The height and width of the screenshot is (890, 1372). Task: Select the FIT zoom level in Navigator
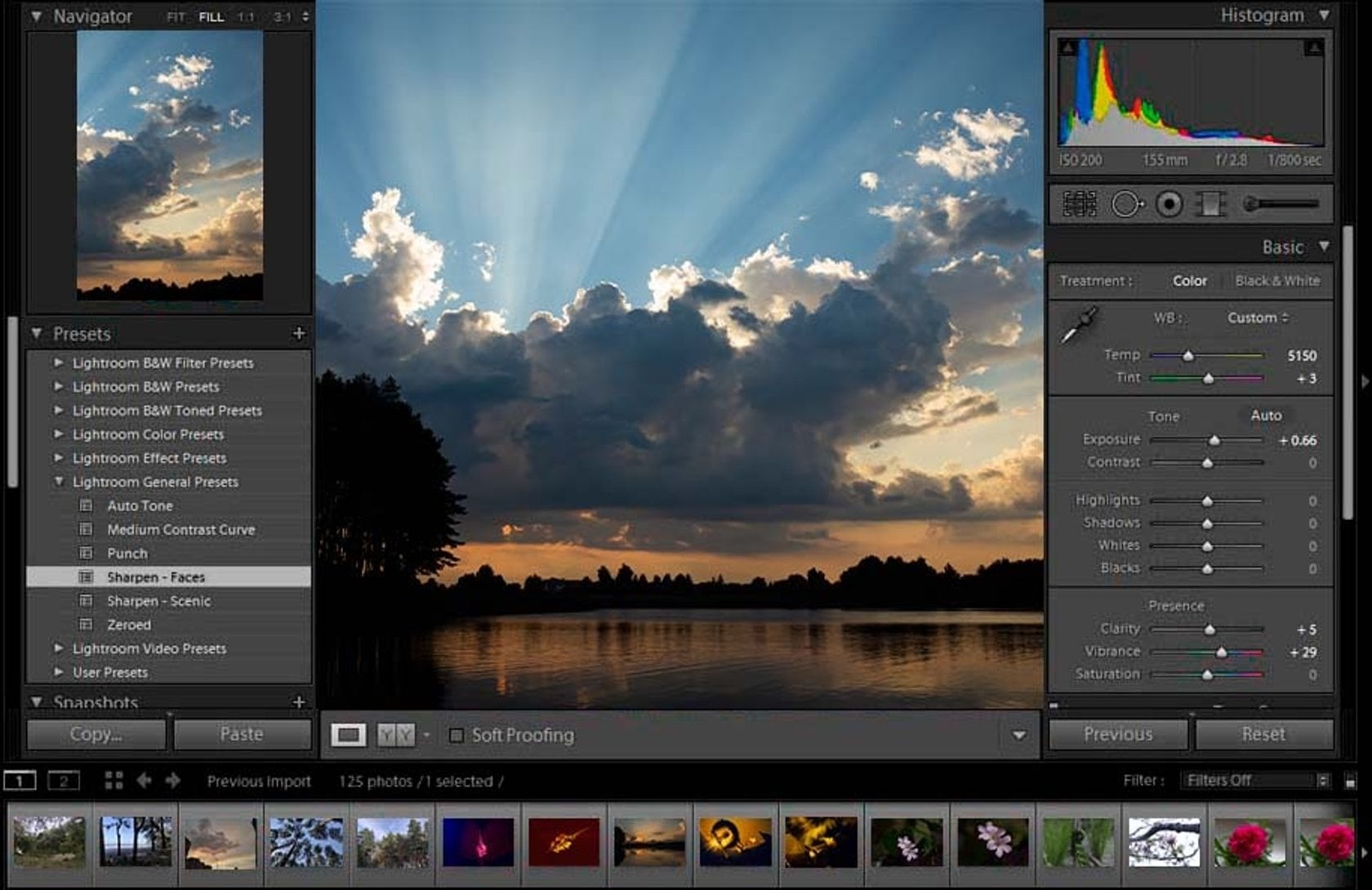point(176,16)
